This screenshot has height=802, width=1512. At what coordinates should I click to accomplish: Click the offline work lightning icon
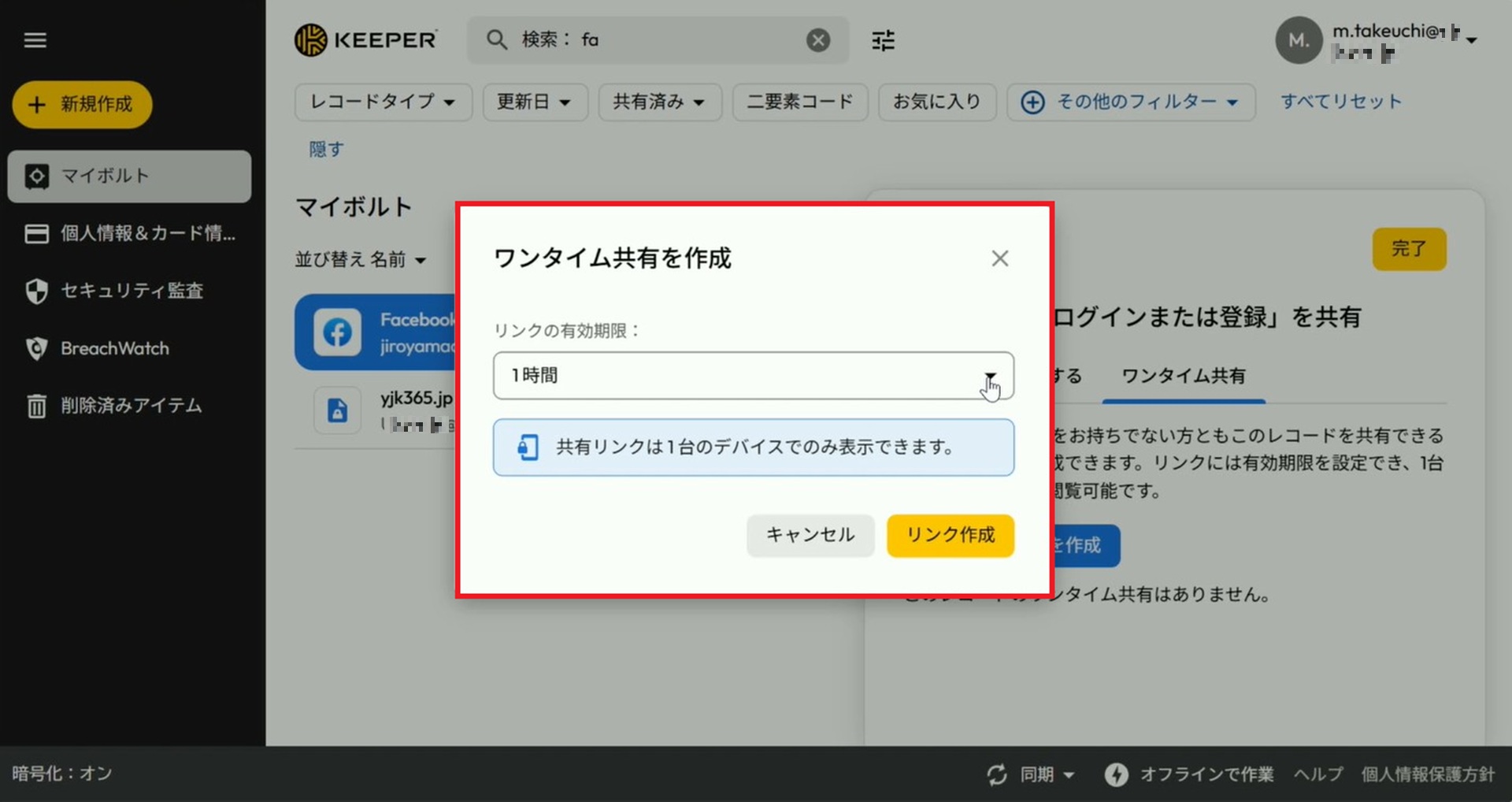(x=1116, y=774)
